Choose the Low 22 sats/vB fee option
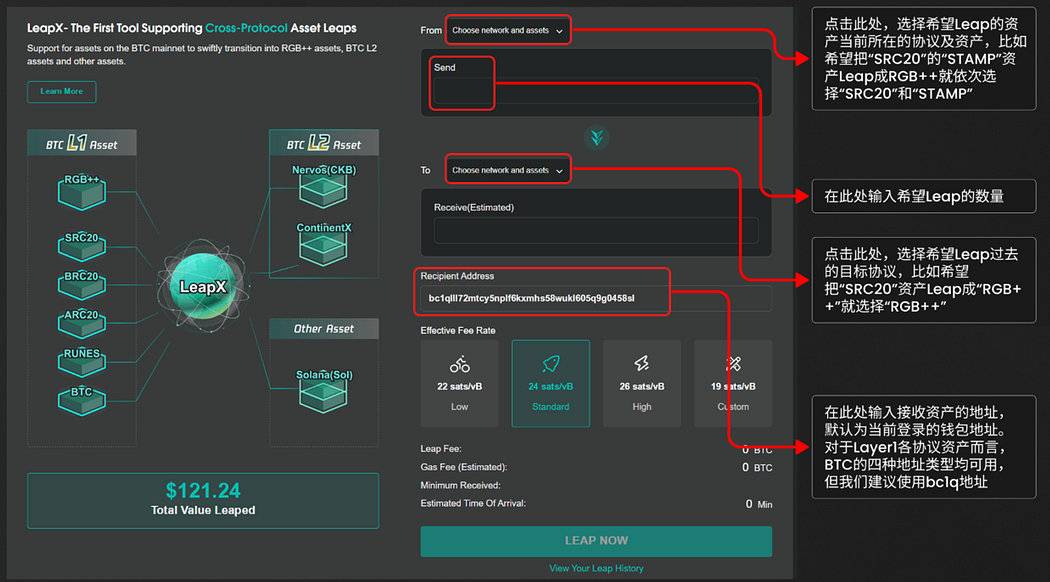Viewport: 1050px width, 582px height. coord(459,383)
